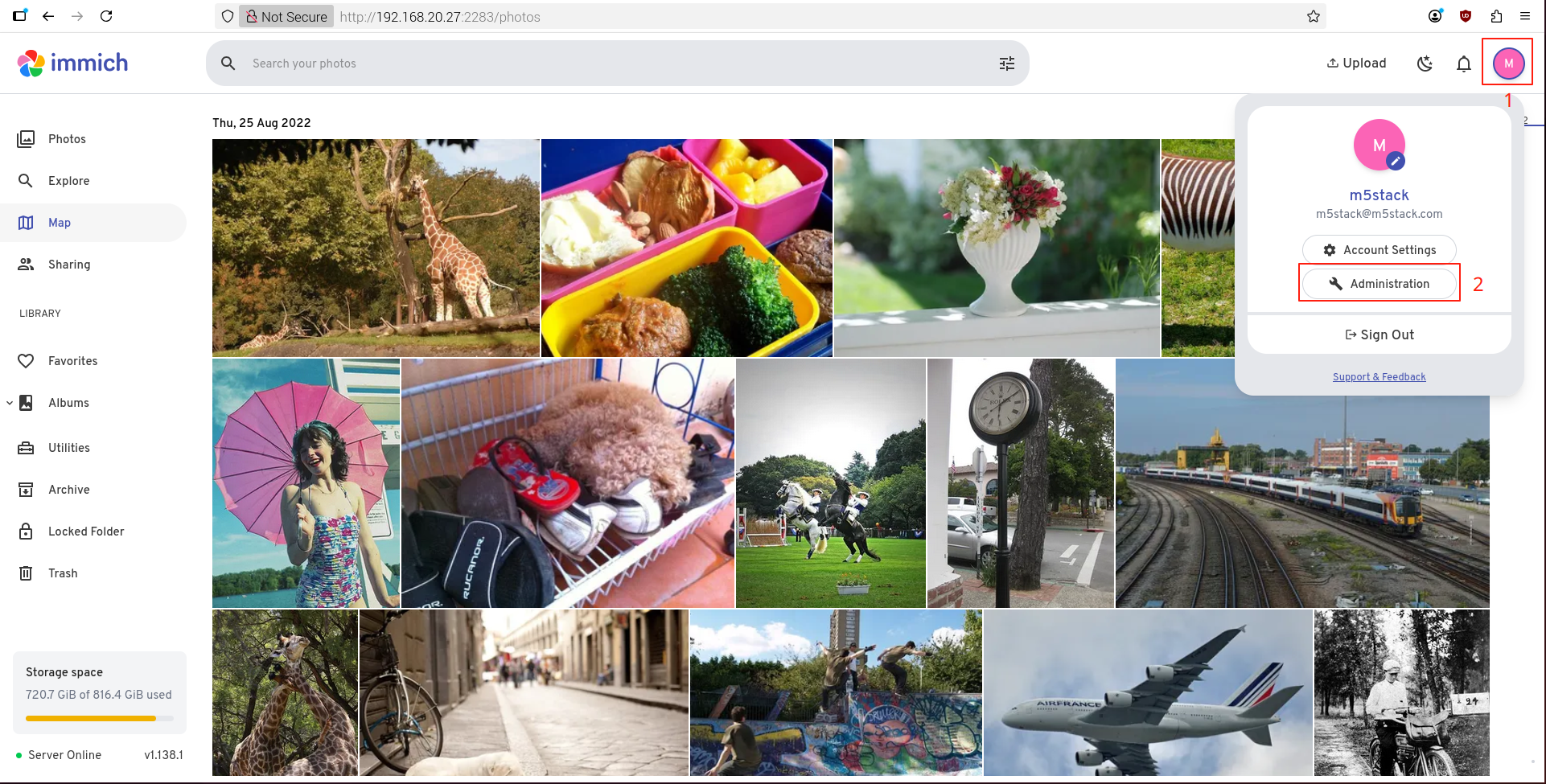Open the browser extensions icon

[1496, 16]
